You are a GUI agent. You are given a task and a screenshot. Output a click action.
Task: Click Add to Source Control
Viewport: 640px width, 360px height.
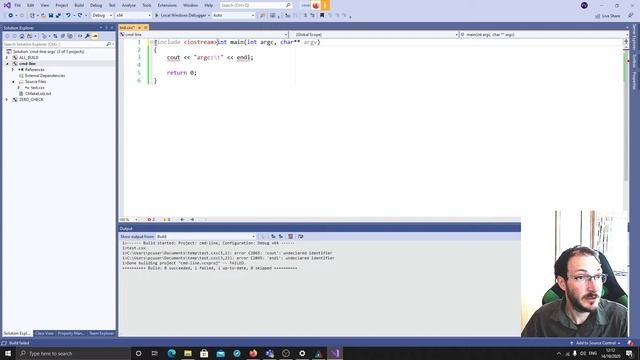pyautogui.click(x=596, y=343)
